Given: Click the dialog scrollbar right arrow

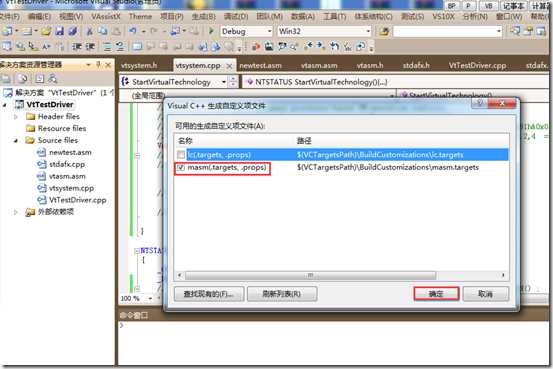Looking at the screenshot, I should pyautogui.click(x=503, y=275).
